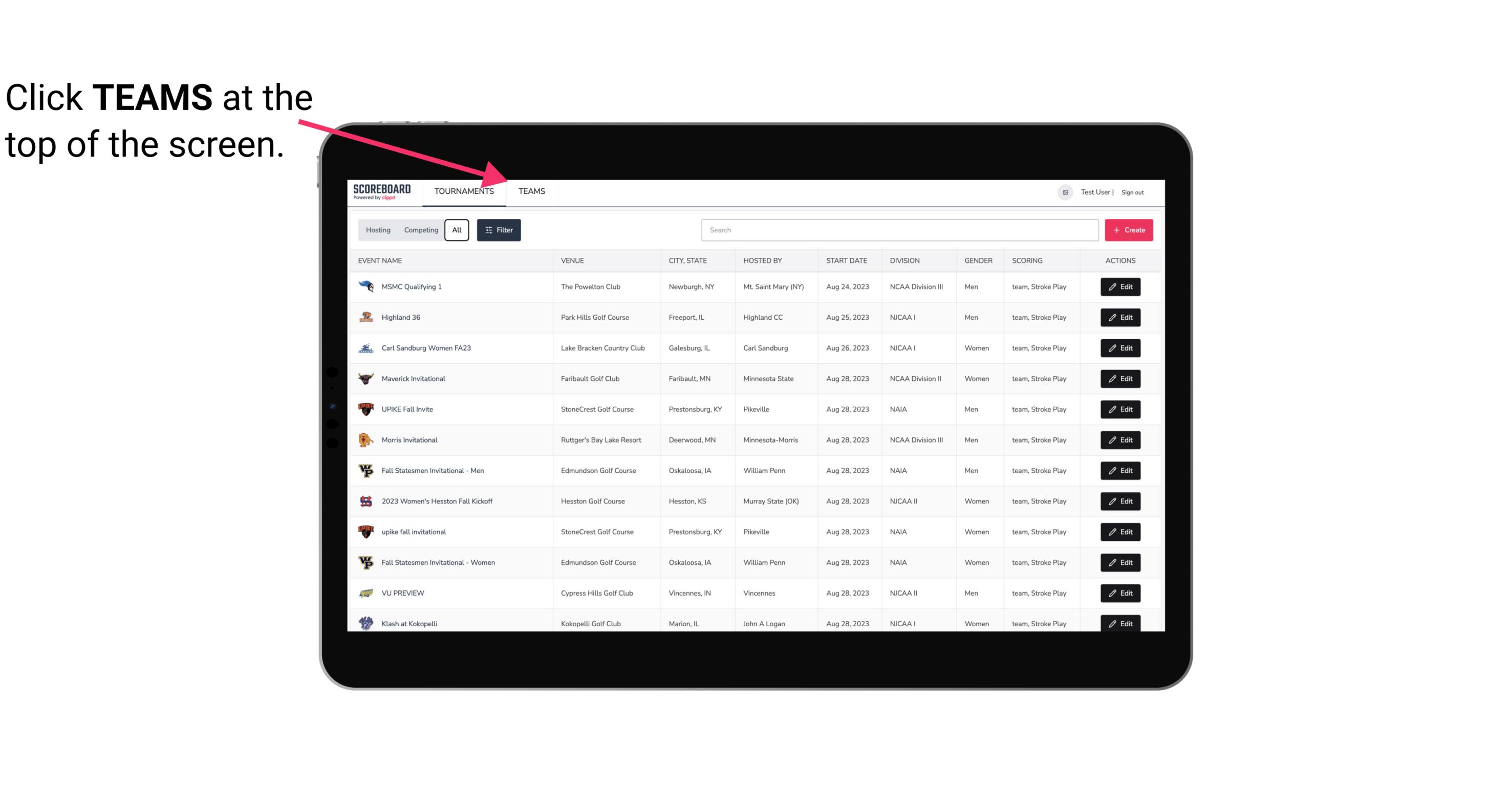Select the All filter toggle
The image size is (1510, 812).
456,230
